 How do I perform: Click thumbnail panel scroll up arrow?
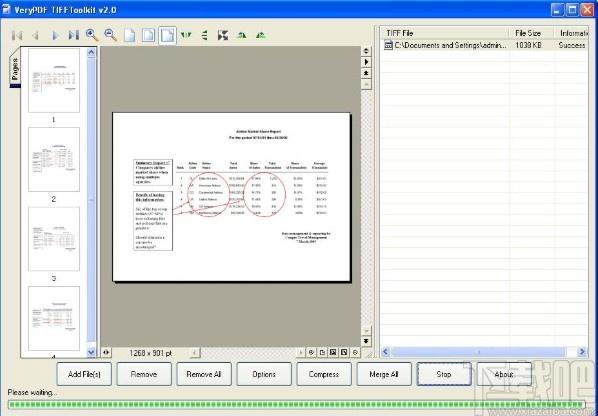coord(92,52)
